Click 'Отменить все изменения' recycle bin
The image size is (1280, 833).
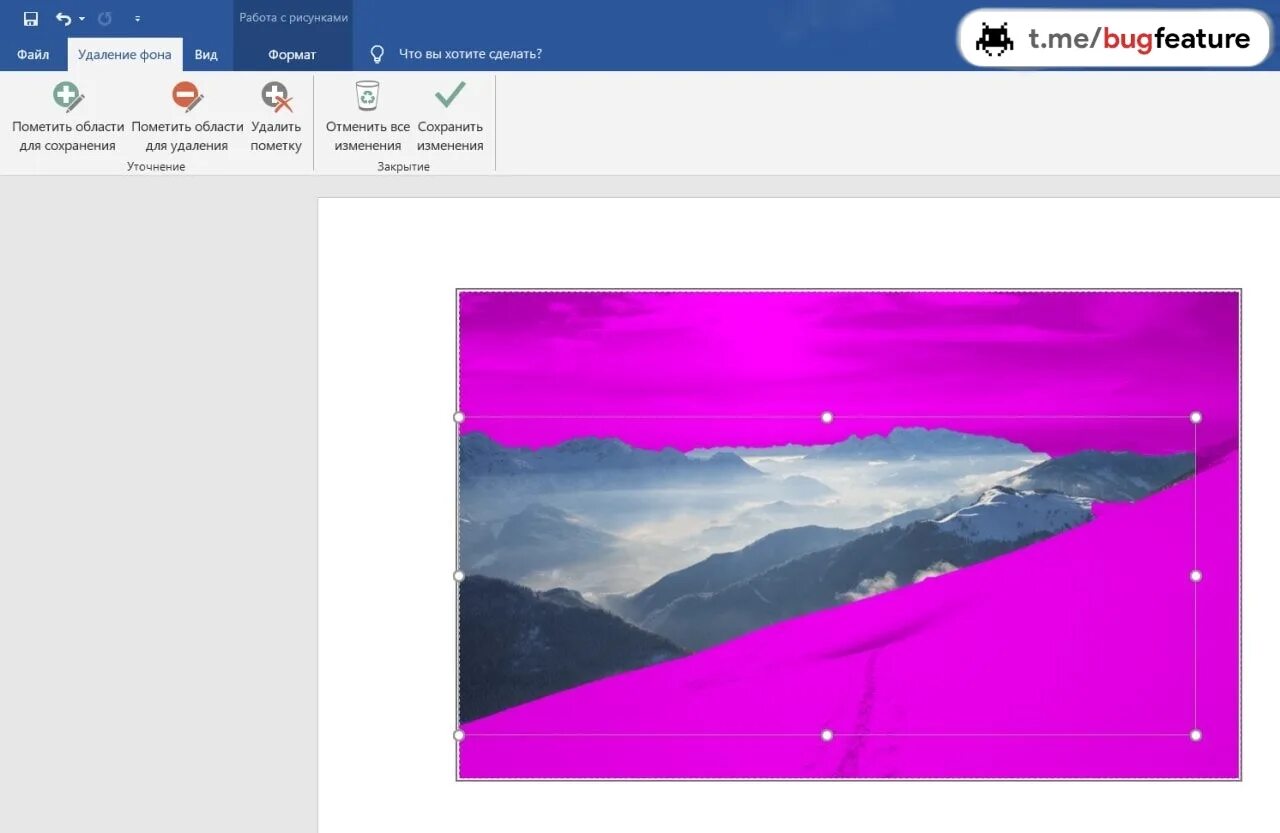[368, 117]
